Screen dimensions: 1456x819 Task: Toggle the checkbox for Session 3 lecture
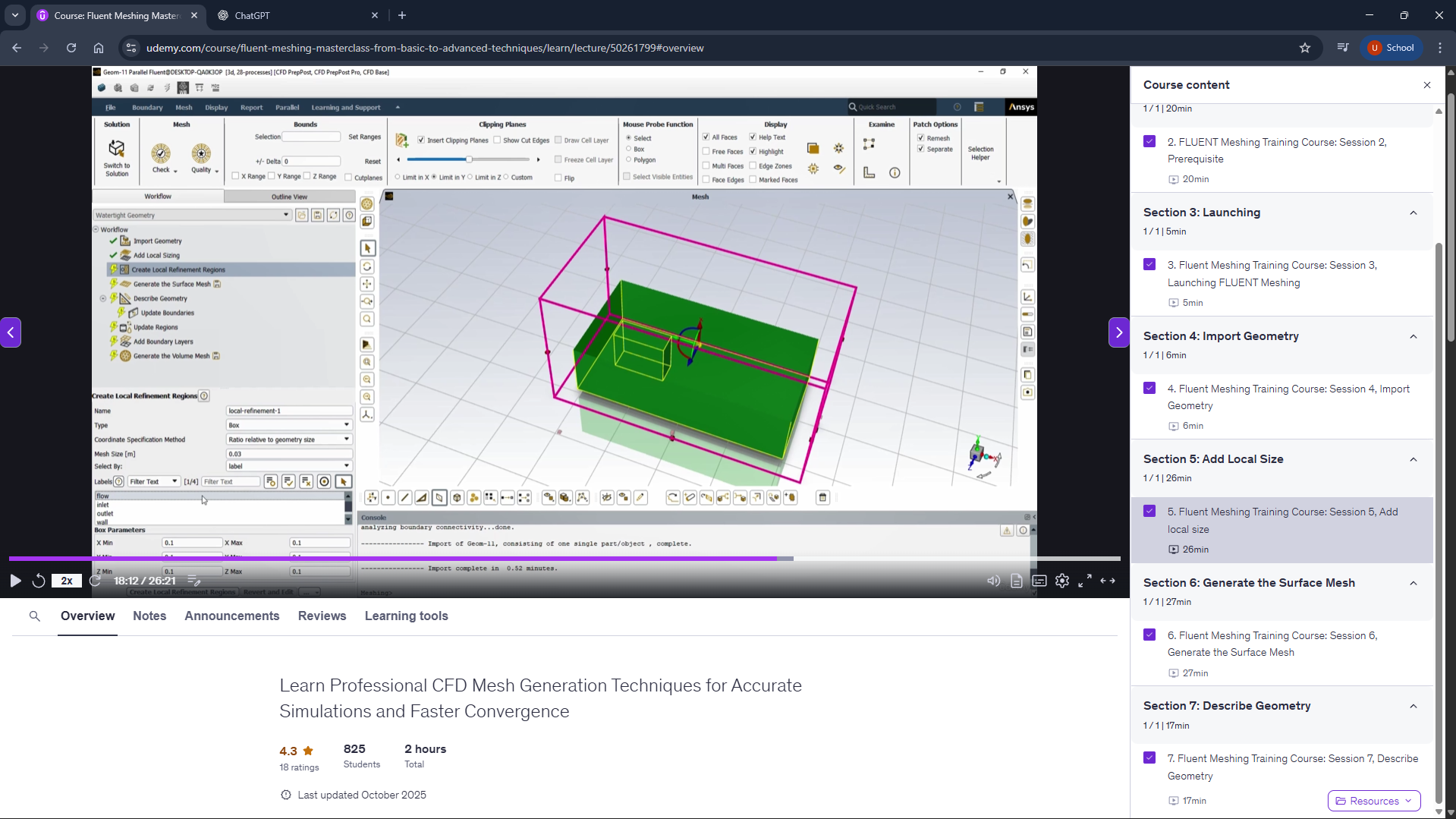click(x=1150, y=264)
